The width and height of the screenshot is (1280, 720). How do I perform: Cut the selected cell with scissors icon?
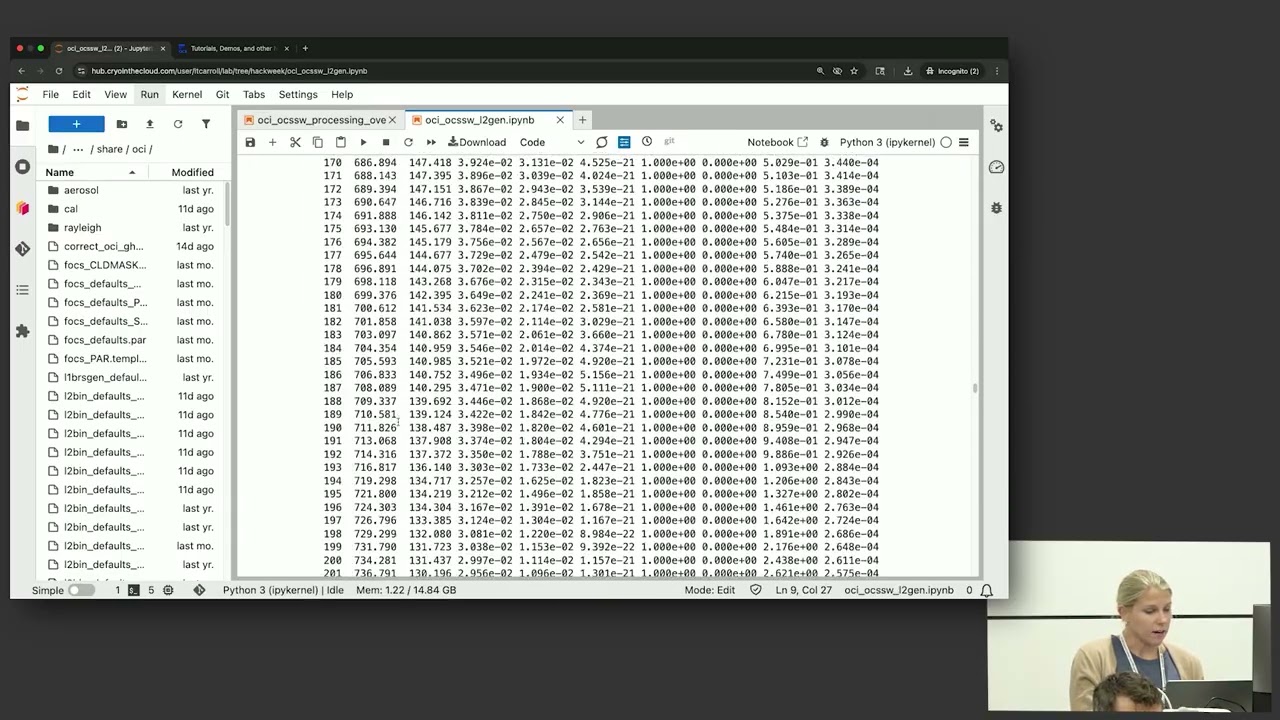pyautogui.click(x=295, y=142)
